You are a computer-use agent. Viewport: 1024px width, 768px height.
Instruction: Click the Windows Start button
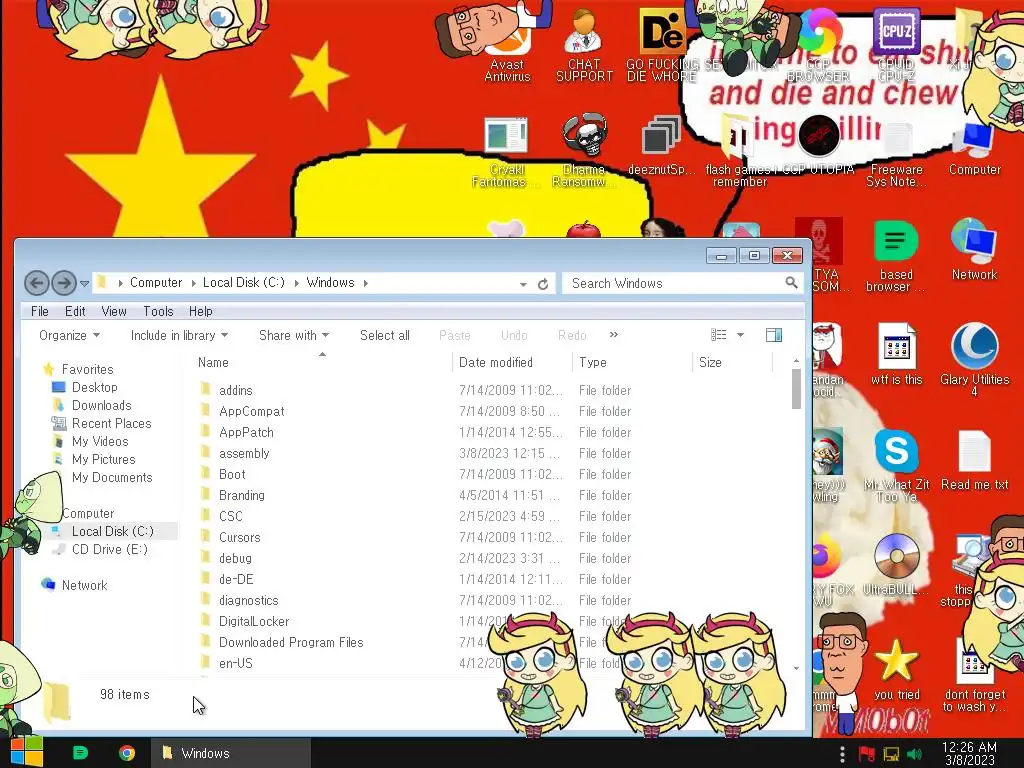tap(27, 752)
